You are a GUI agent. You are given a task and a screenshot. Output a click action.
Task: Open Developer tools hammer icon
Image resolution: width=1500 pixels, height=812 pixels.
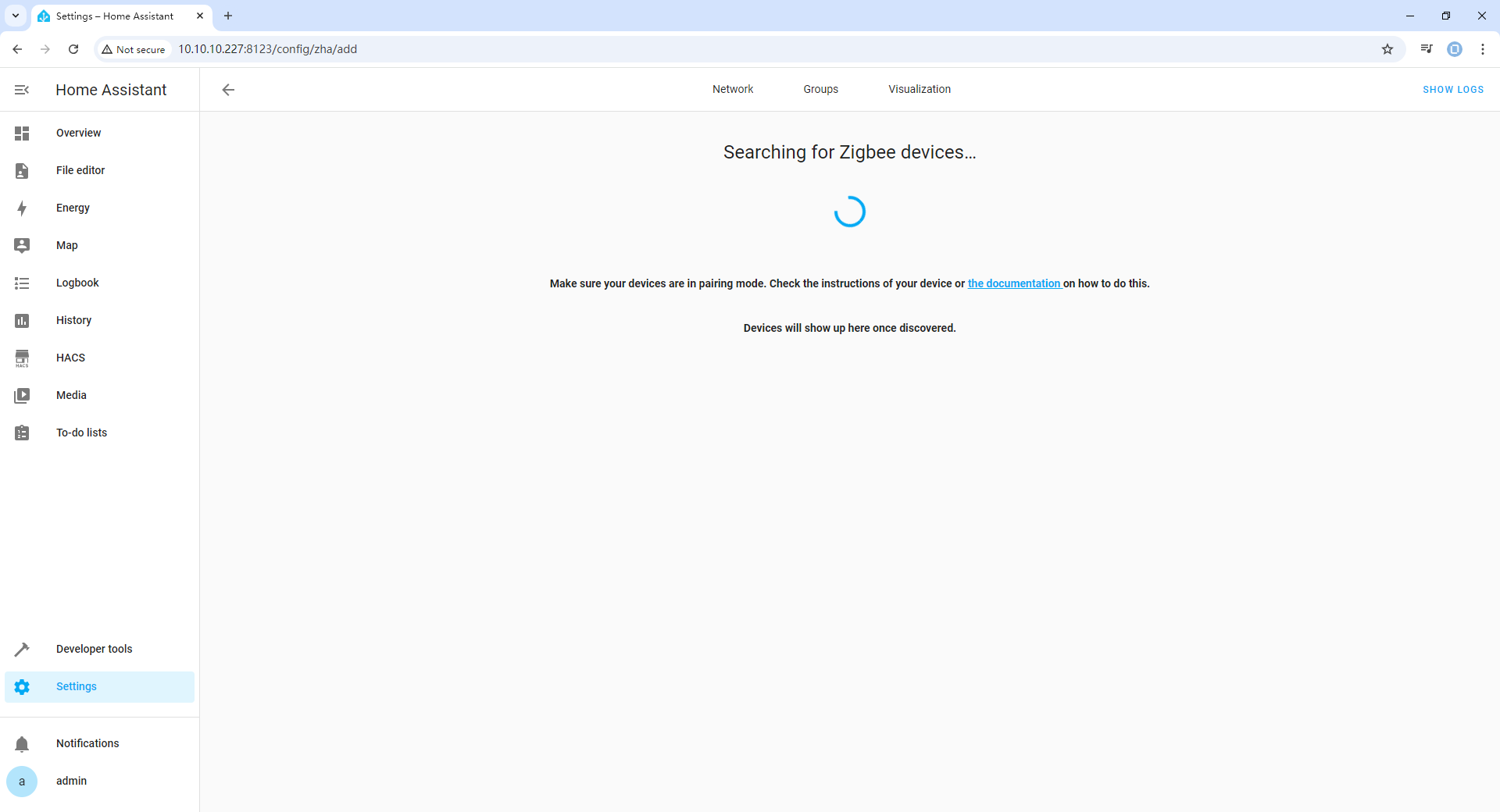[x=22, y=650]
